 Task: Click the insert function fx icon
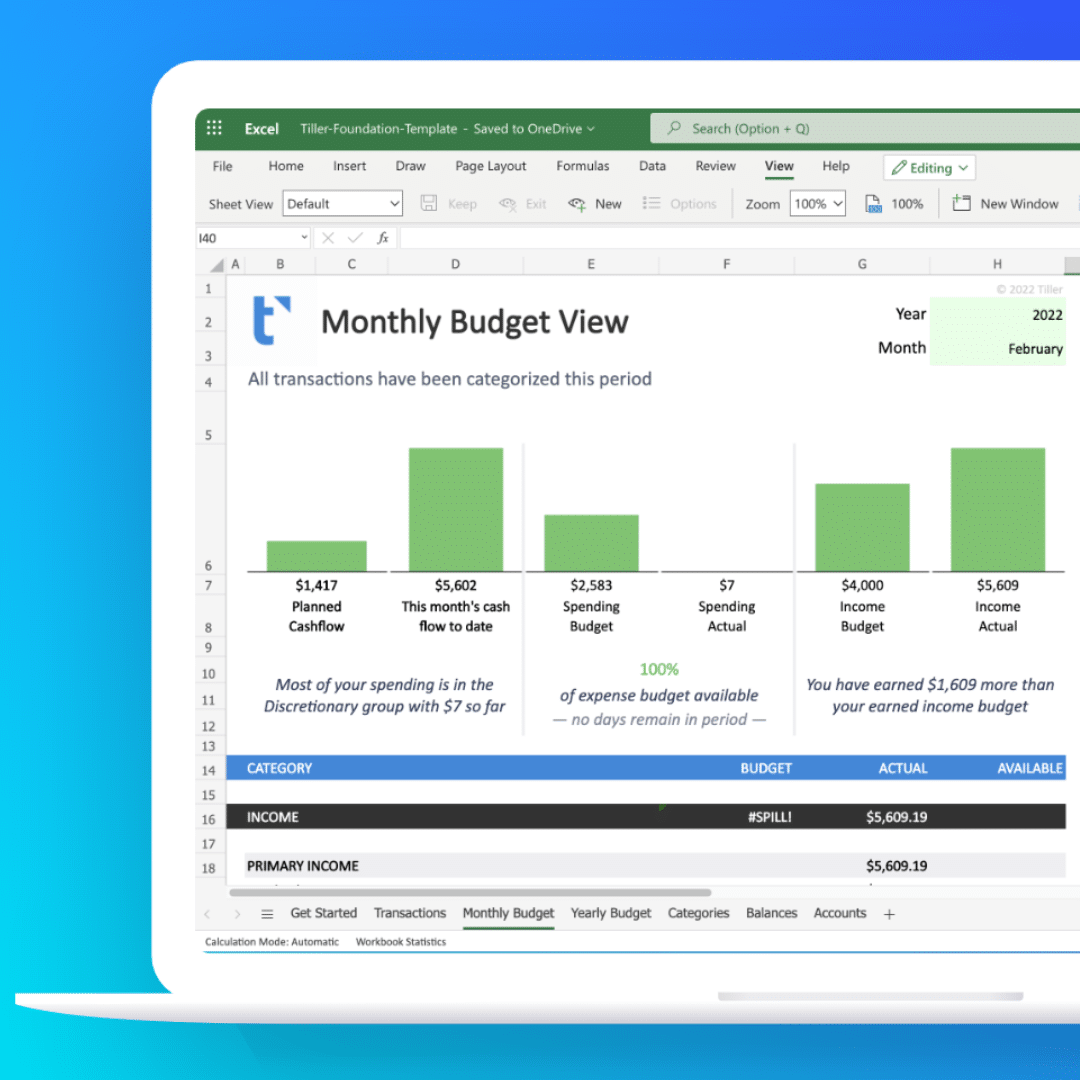[x=383, y=238]
